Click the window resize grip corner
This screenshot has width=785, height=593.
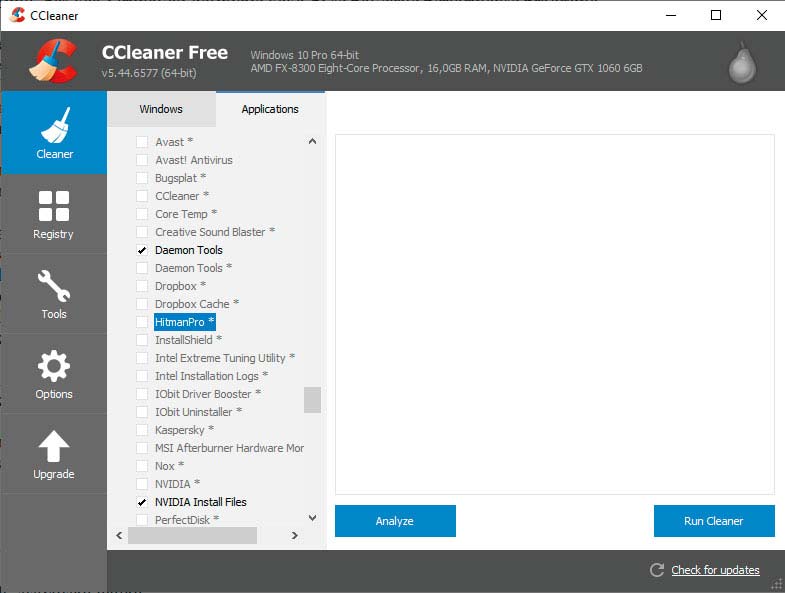777,585
